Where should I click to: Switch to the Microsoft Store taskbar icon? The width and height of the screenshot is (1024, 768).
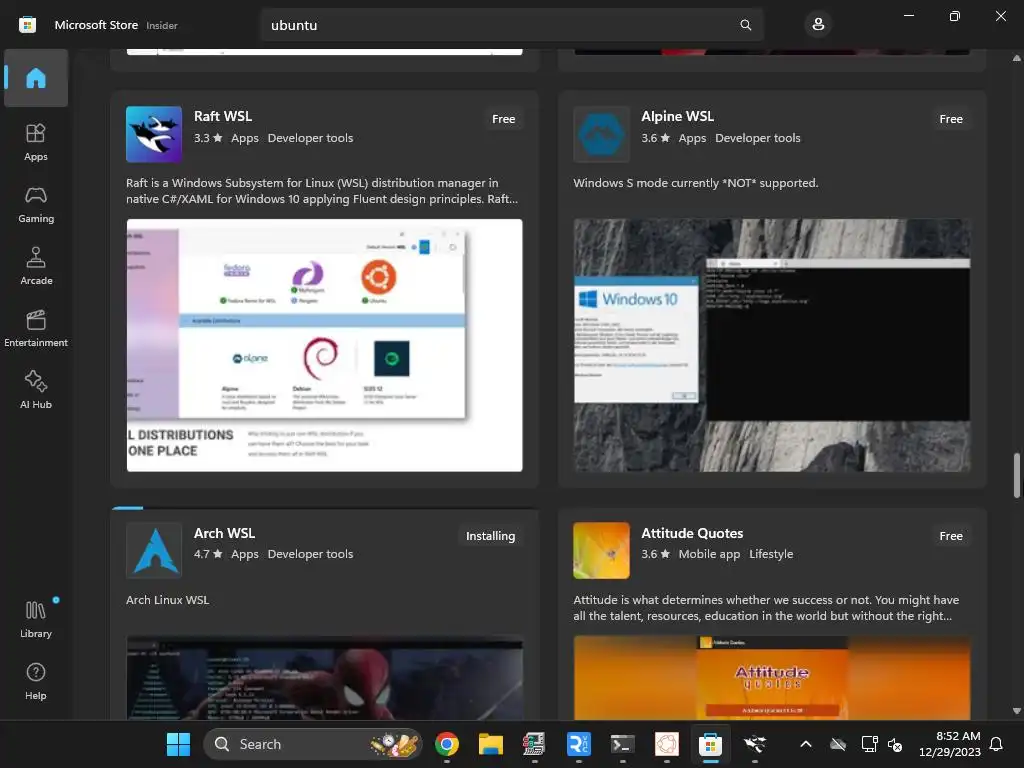[710, 744]
